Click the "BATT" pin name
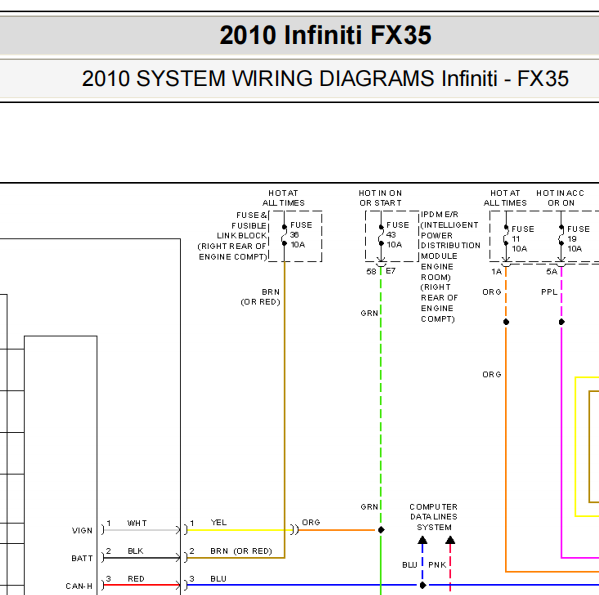Viewport: 599px width, 595px height. click(x=82, y=558)
